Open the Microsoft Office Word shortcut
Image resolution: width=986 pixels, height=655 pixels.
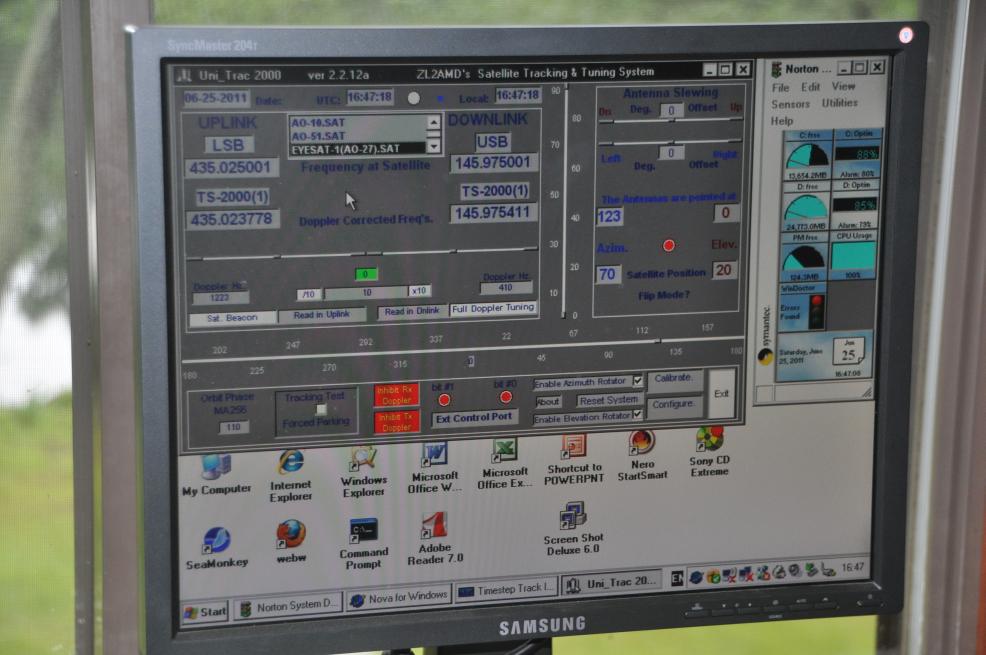point(435,468)
